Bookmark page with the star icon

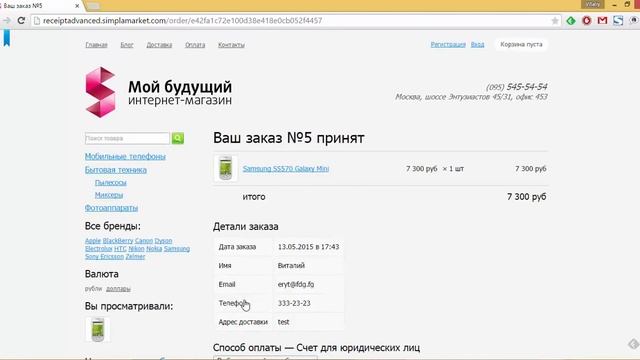coord(555,20)
